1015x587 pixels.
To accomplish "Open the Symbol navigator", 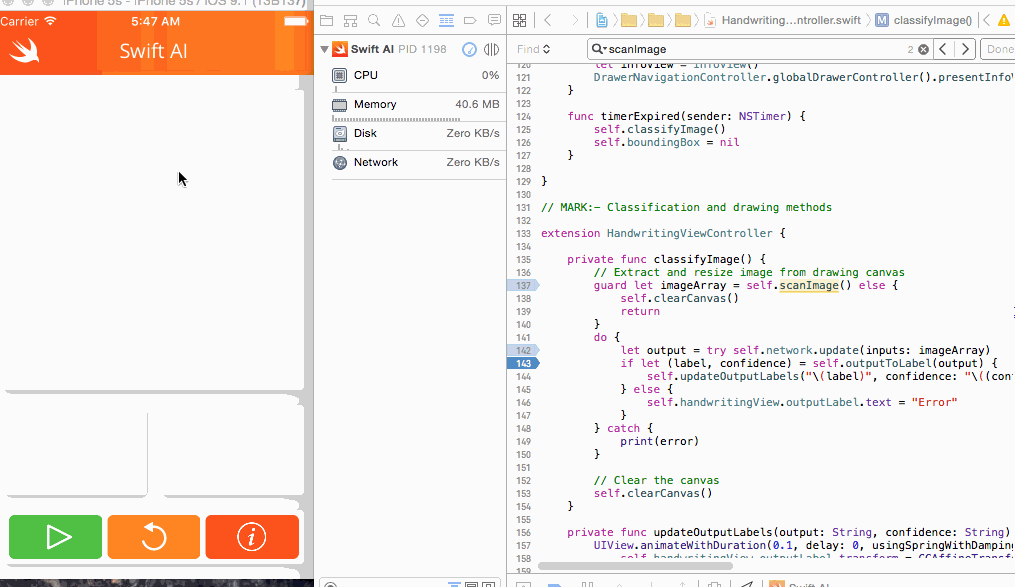I will tap(350, 21).
